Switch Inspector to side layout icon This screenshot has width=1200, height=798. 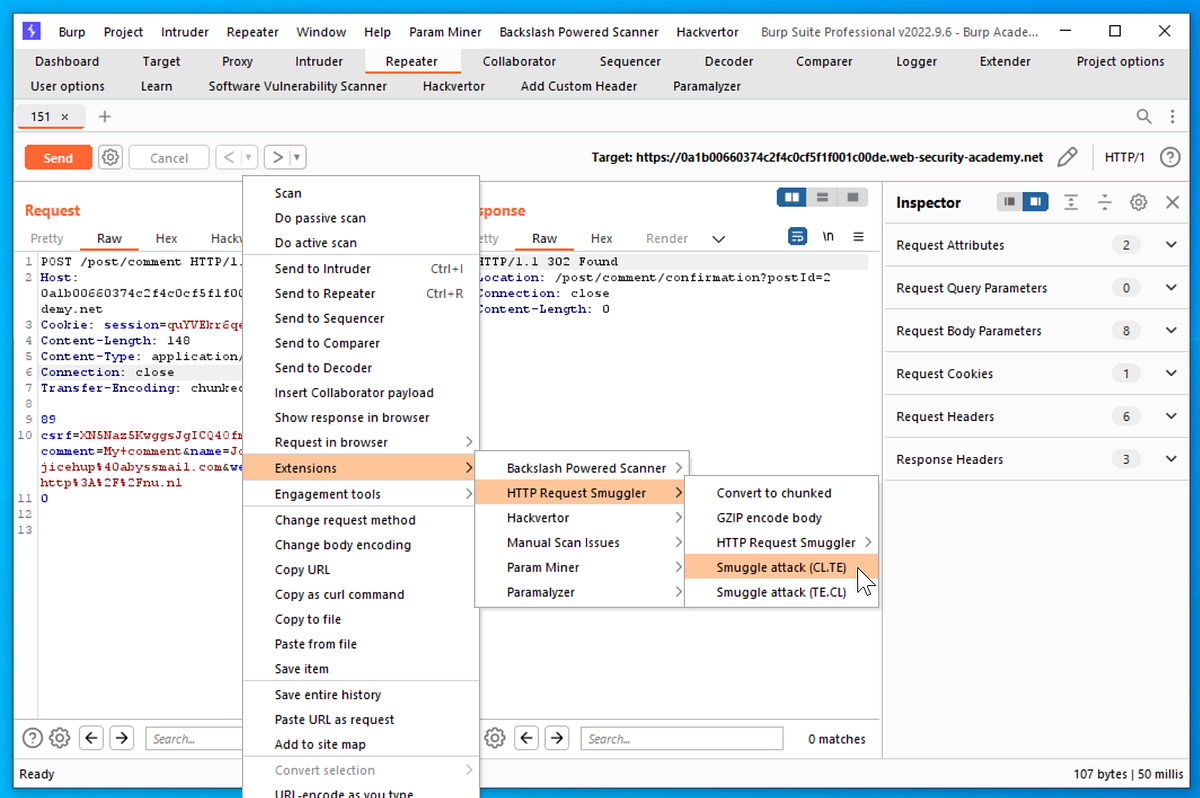pyautogui.click(x=1035, y=202)
